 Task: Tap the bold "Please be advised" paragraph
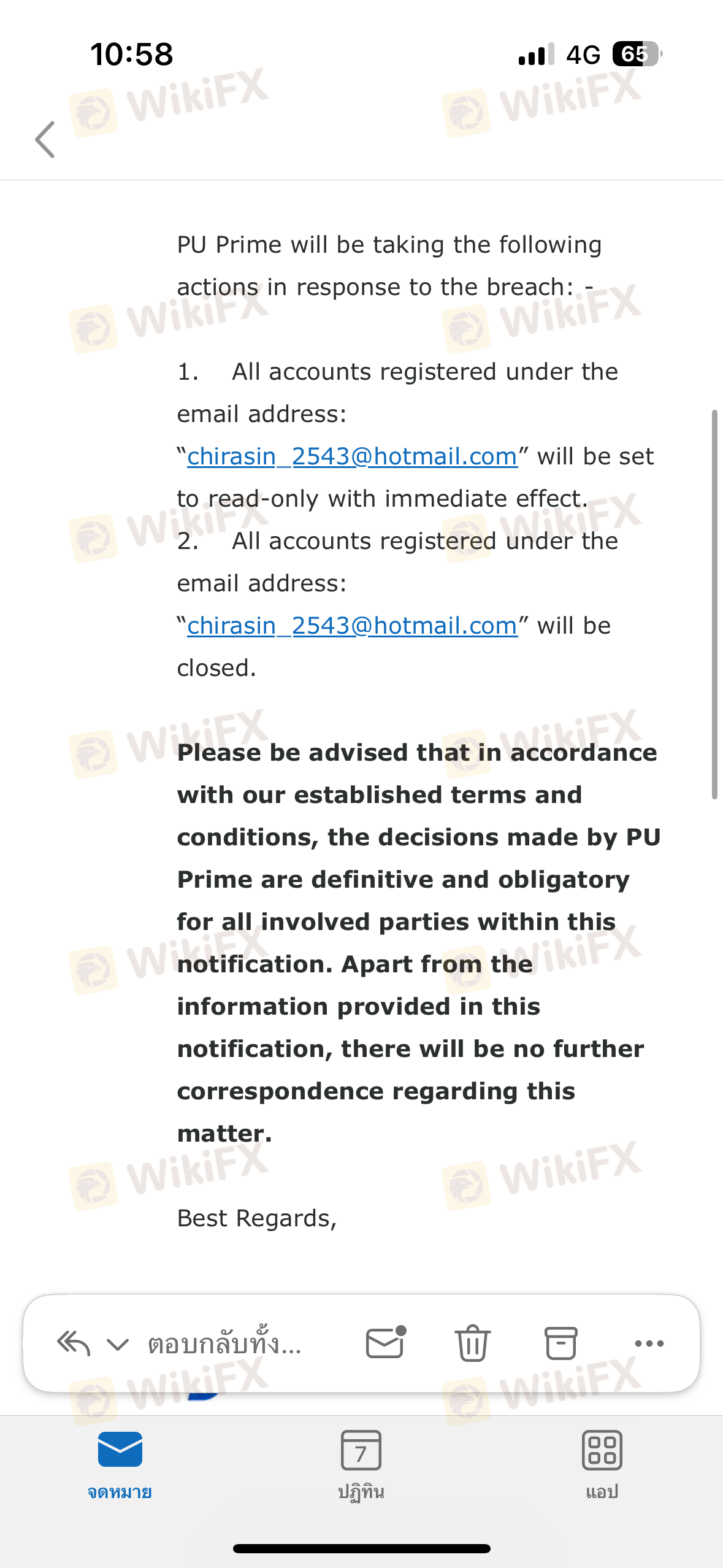pos(419,943)
